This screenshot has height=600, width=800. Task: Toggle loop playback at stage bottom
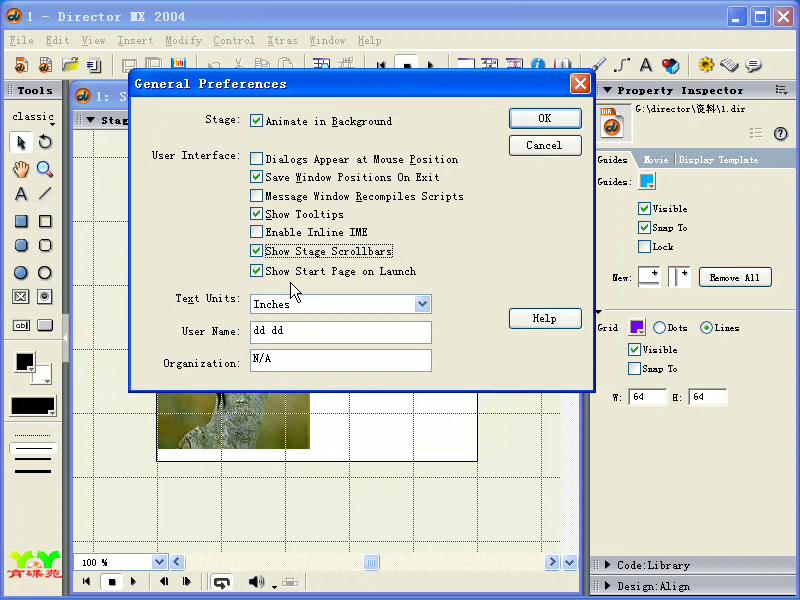point(221,582)
